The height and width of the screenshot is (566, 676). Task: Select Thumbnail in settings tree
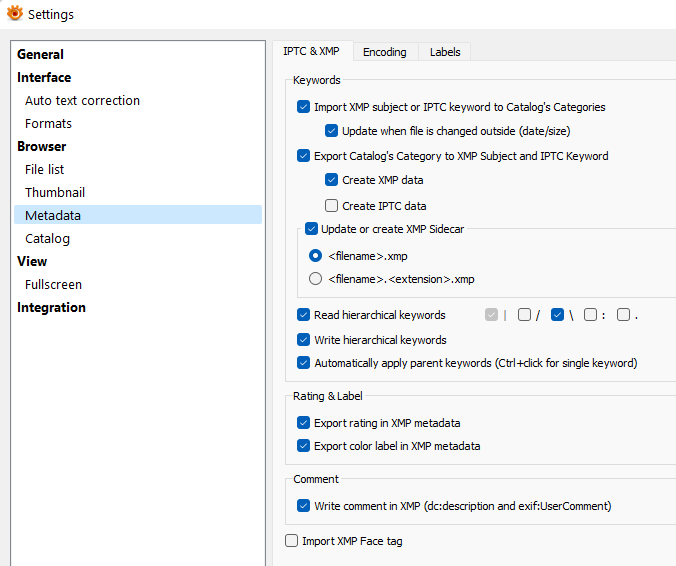(x=55, y=192)
